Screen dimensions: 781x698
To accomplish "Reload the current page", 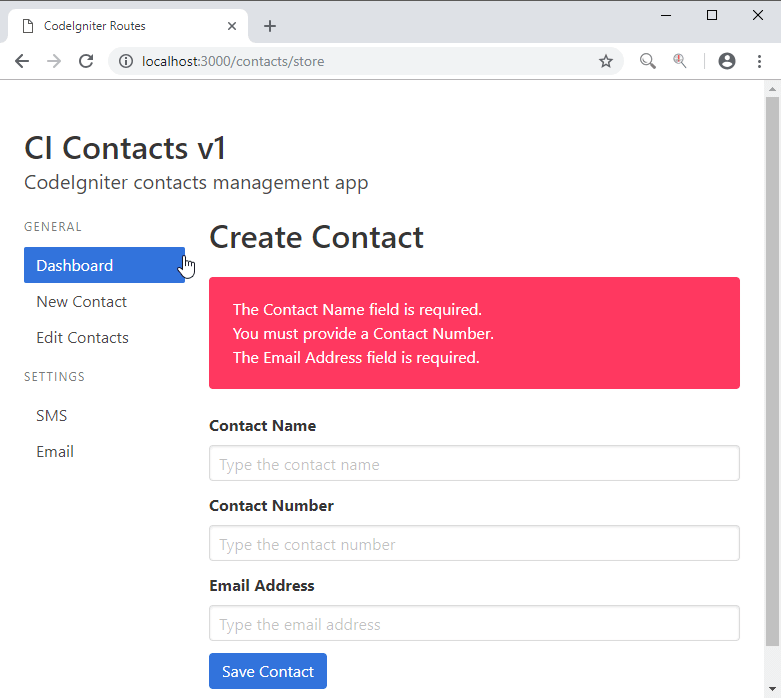I will click(86, 61).
